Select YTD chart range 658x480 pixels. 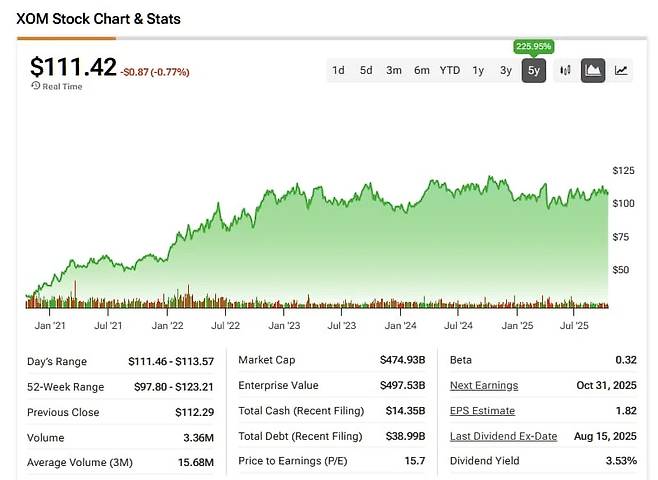(450, 70)
